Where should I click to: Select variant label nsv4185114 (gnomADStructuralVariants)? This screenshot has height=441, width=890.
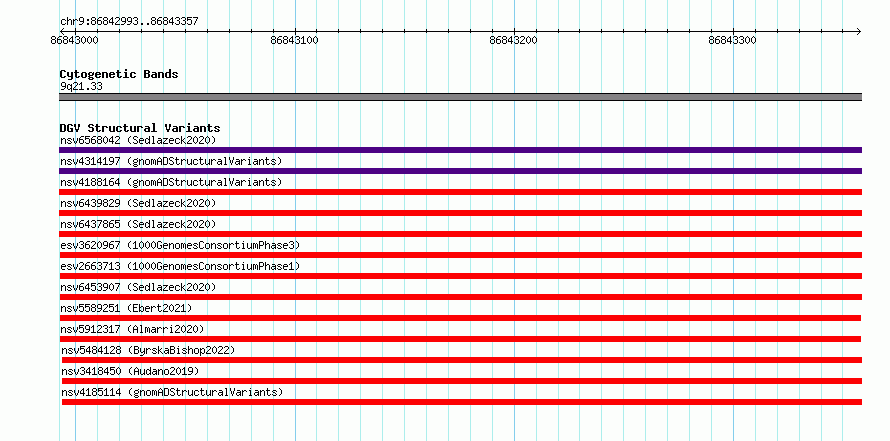tap(172, 392)
